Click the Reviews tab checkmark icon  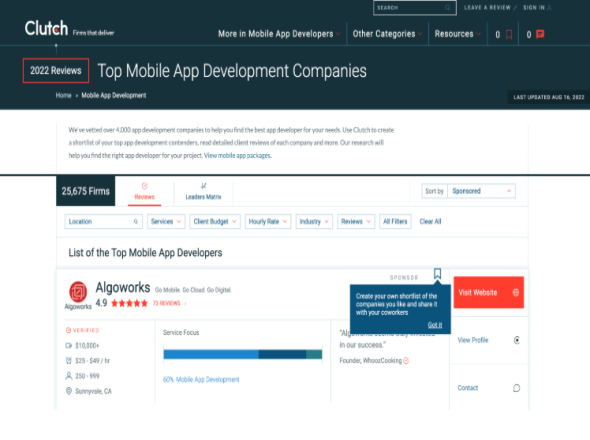144,186
